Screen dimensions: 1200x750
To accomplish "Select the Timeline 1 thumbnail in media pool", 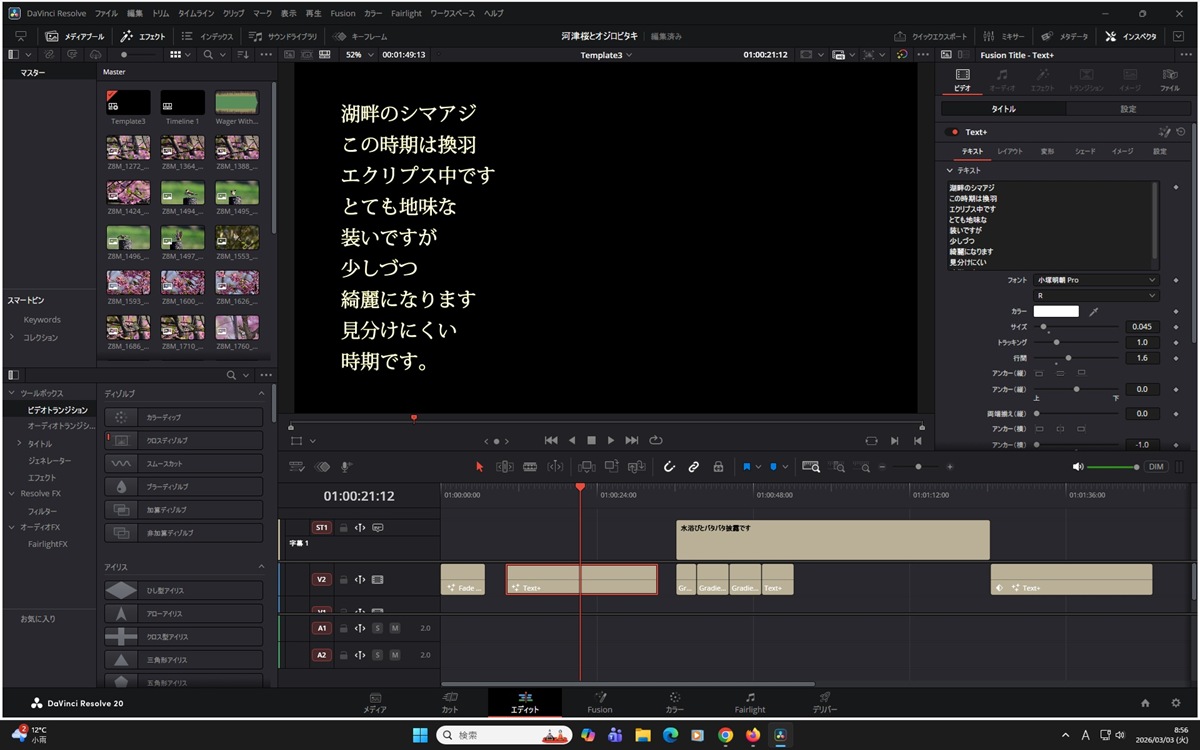I will (182, 104).
